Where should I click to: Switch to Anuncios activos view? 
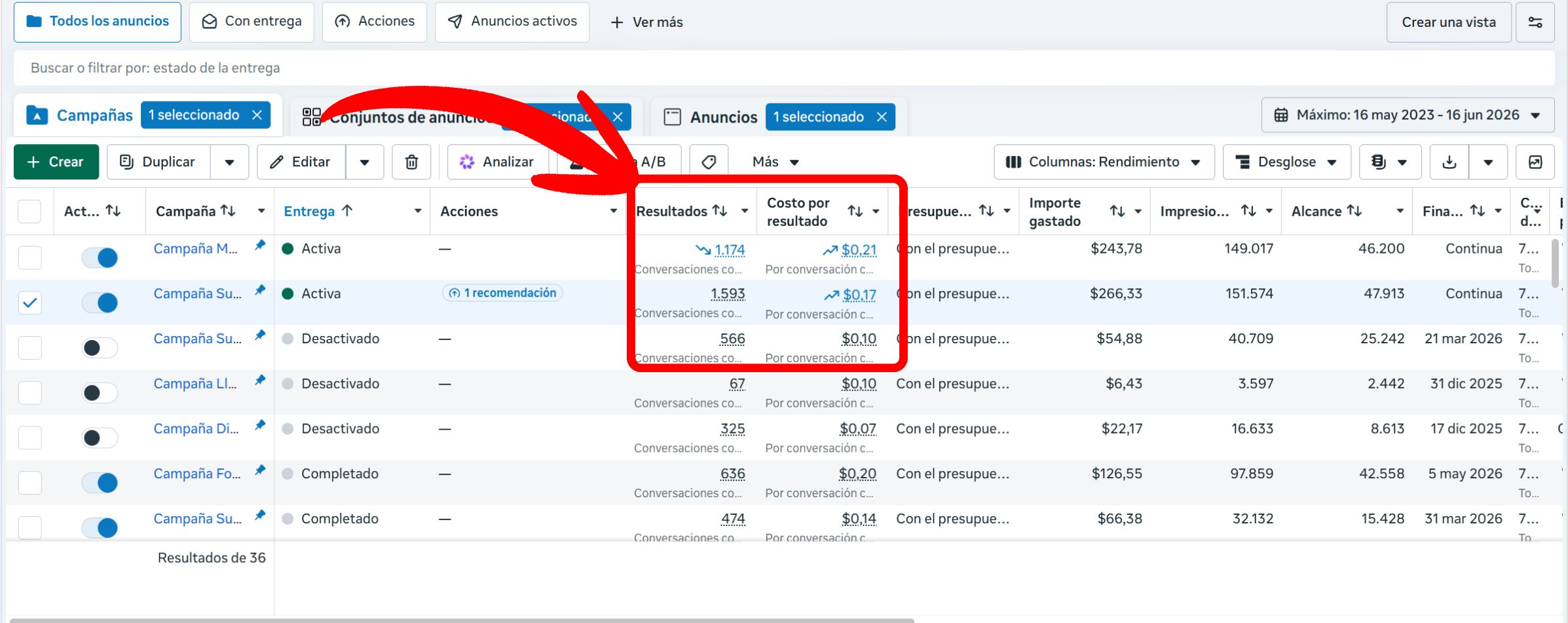(512, 22)
